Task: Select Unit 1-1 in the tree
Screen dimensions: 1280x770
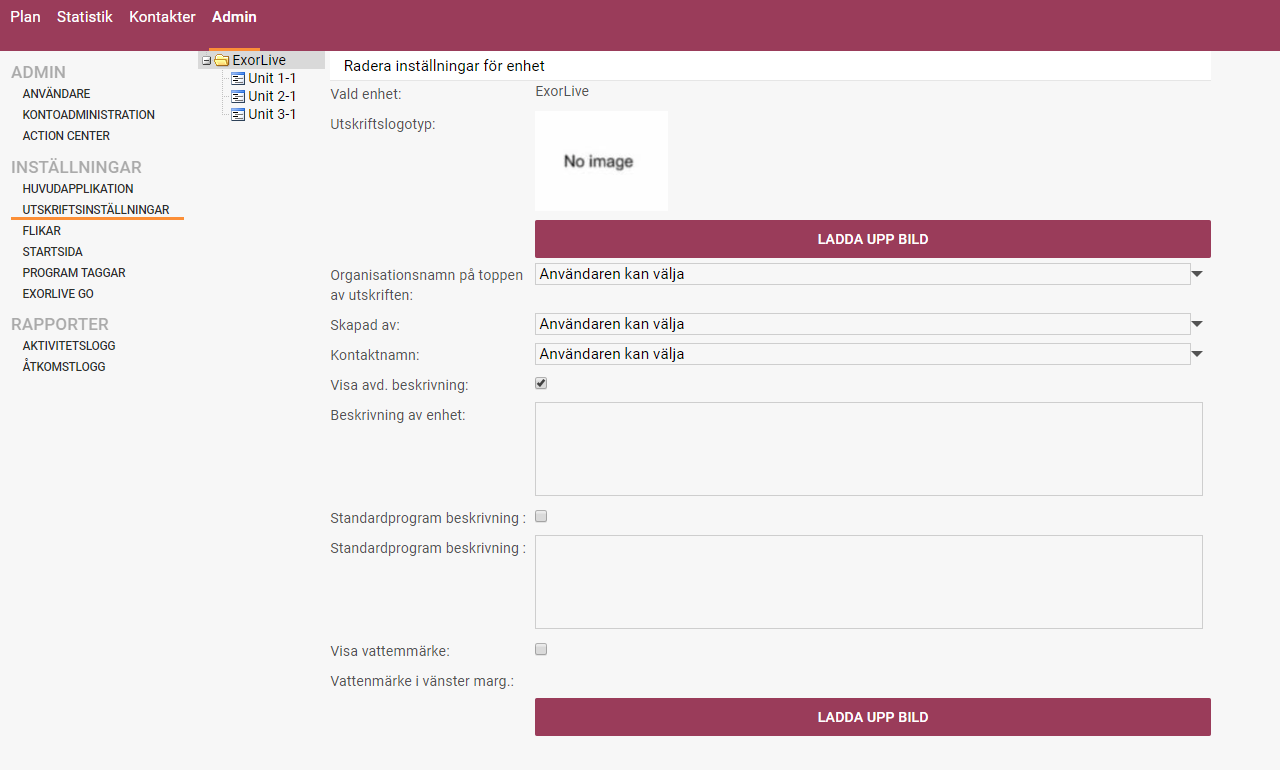Action: pyautogui.click(x=272, y=79)
